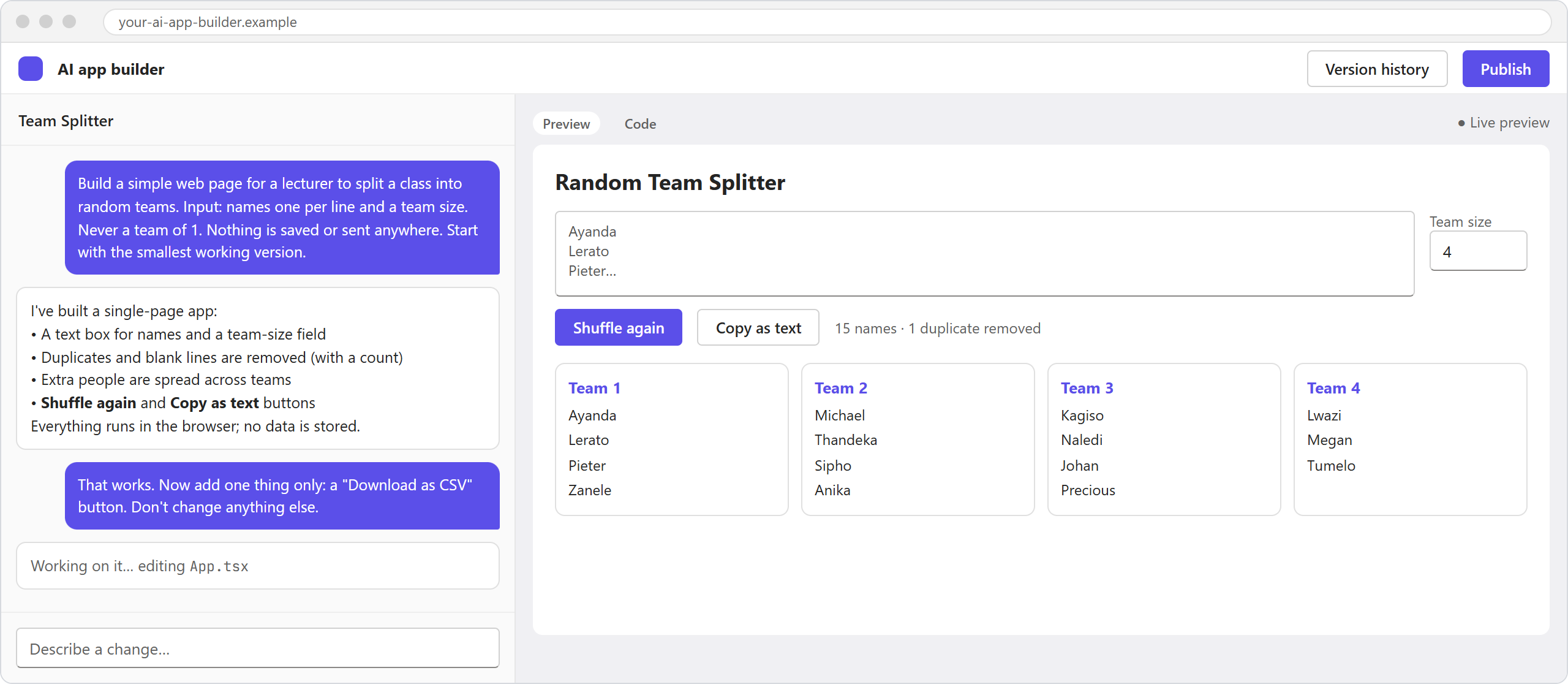Click the name Sipho in Team 2

833,466
